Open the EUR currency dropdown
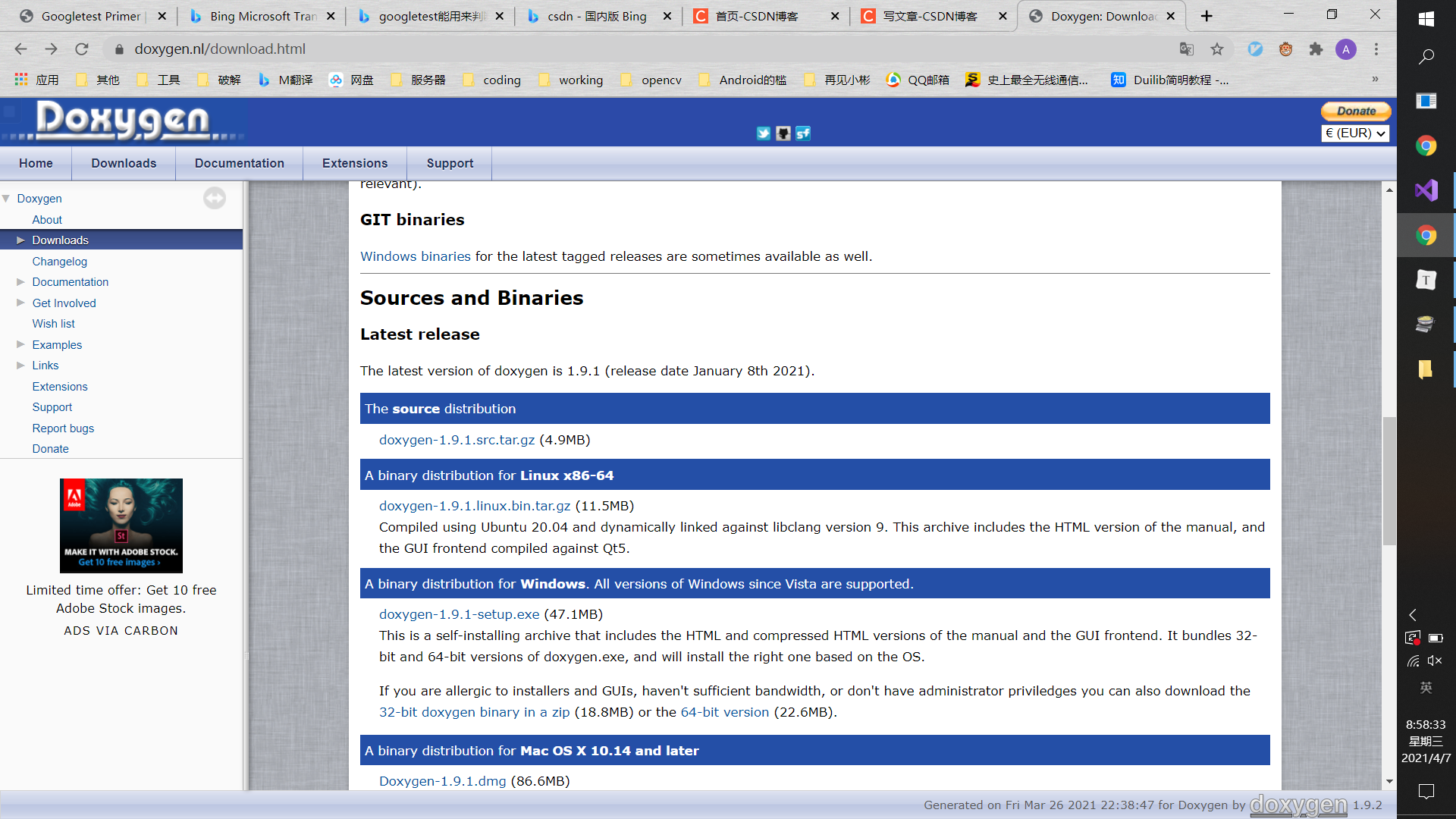The width and height of the screenshot is (1456, 819). coord(1355,133)
